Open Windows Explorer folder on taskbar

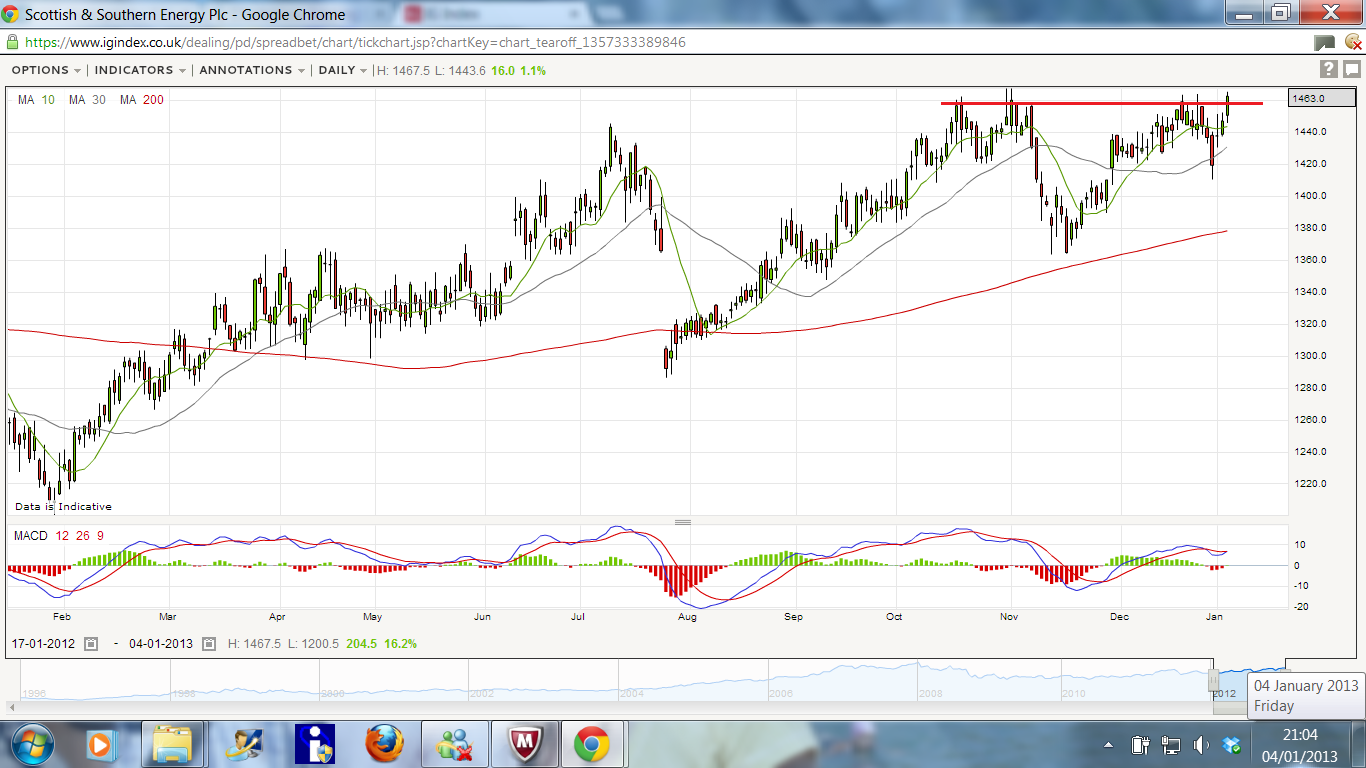(172, 744)
